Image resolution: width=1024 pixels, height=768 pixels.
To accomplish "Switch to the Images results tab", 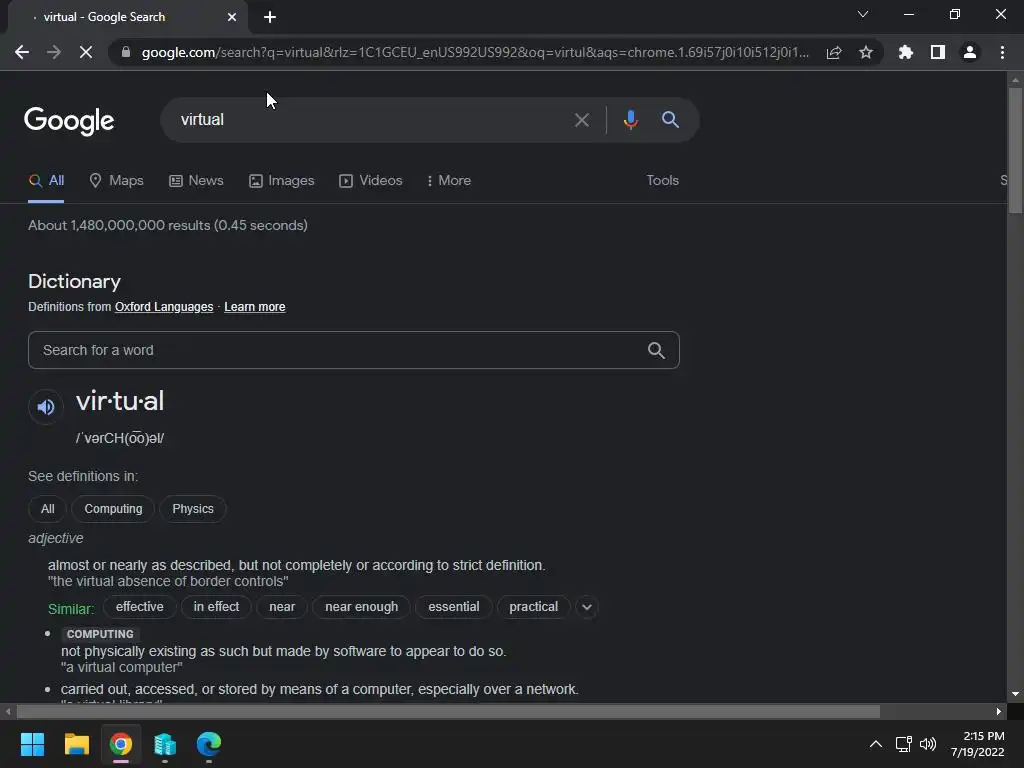I will click(x=281, y=181).
